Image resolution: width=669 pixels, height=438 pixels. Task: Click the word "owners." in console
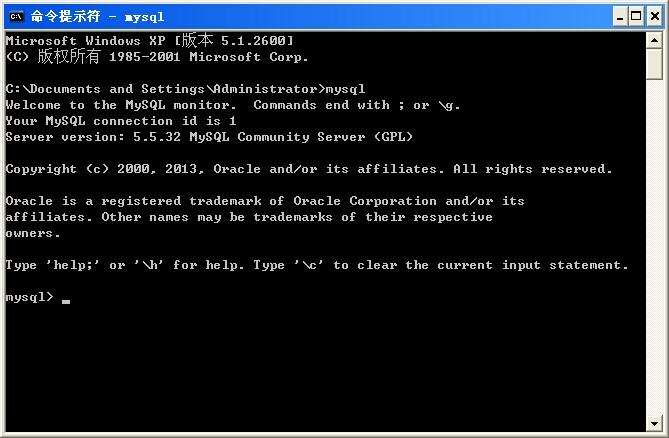[x=33, y=233]
